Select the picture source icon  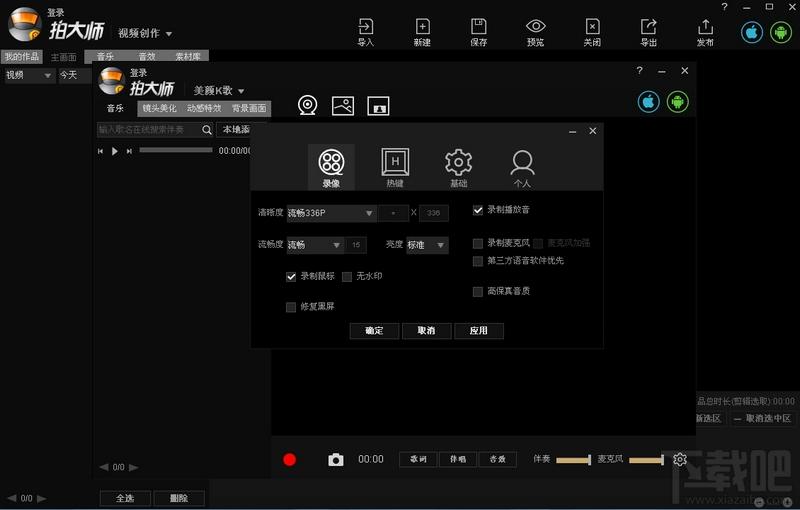[343, 106]
